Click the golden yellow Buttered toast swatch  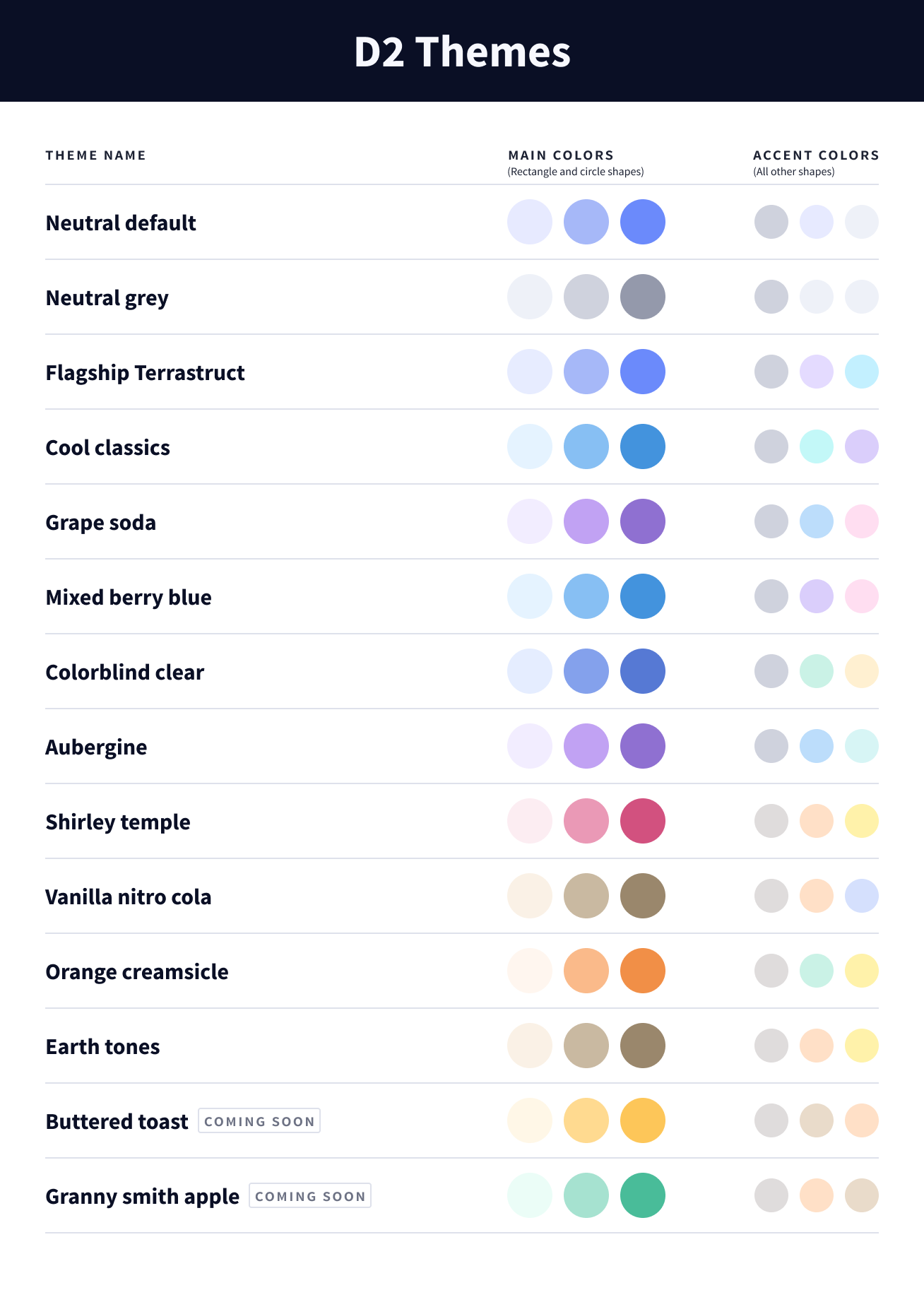643,1120
